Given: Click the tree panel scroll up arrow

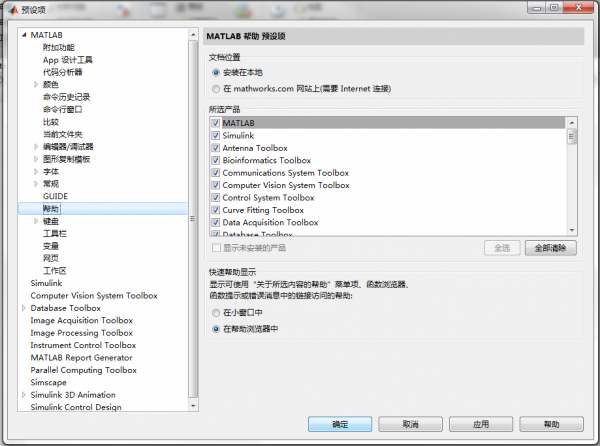Looking at the screenshot, I should 193,35.
